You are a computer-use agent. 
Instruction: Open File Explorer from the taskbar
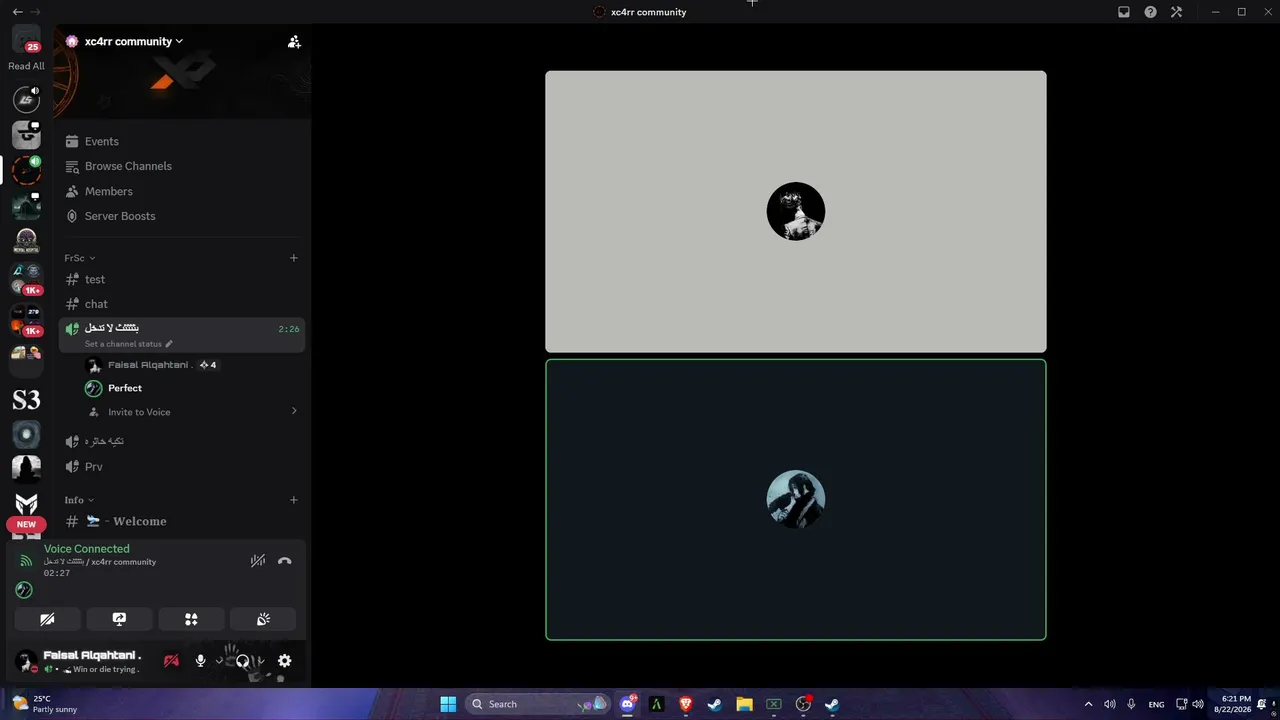point(744,704)
